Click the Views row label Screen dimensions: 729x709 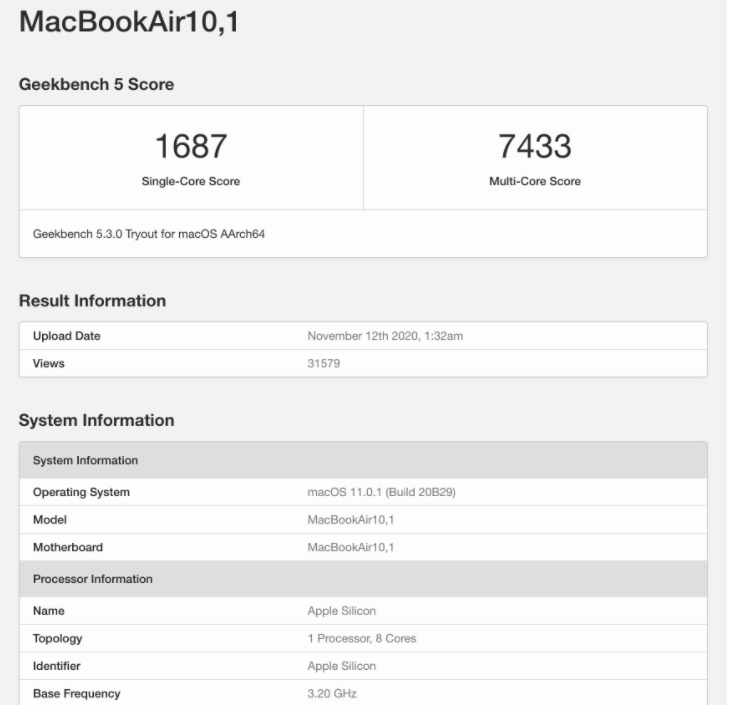coord(48,363)
